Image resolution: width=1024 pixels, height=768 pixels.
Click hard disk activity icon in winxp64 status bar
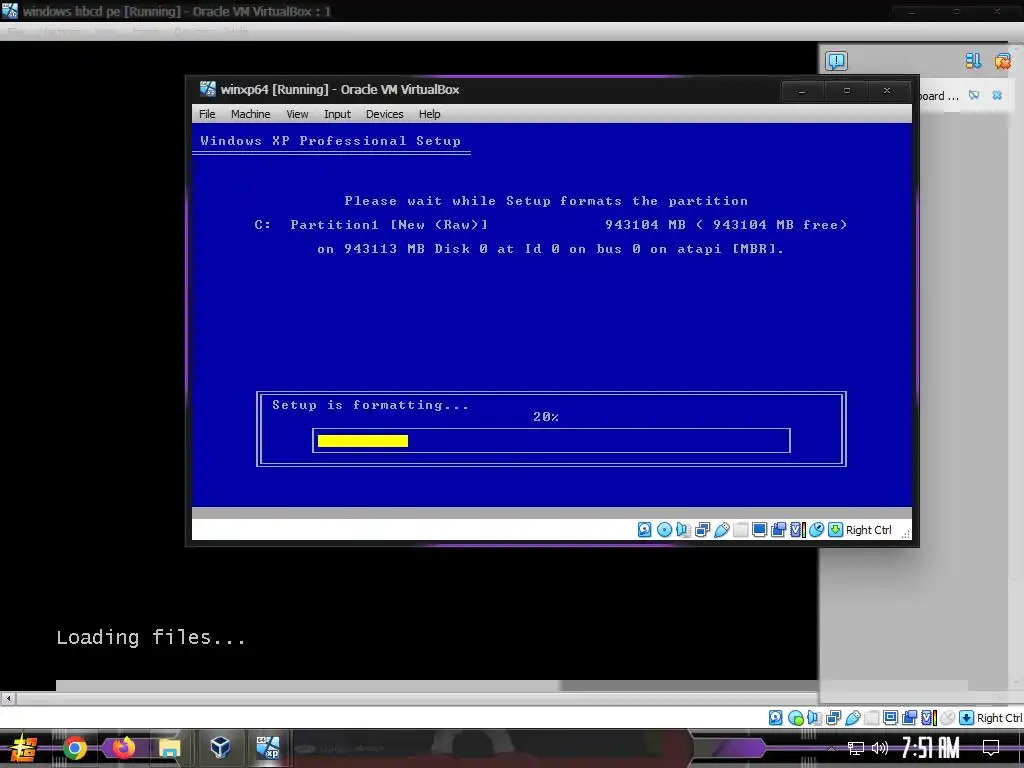645,530
